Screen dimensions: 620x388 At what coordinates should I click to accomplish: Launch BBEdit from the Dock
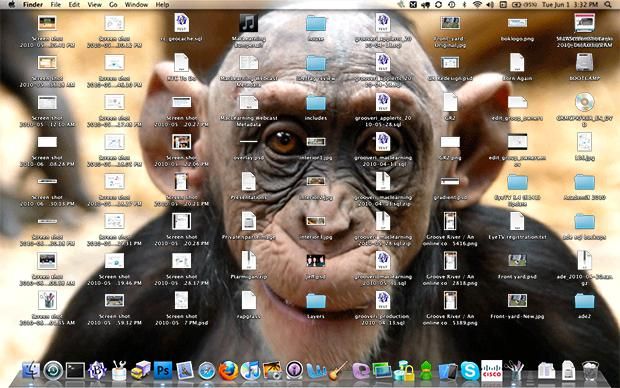pyautogui.click(x=97, y=371)
